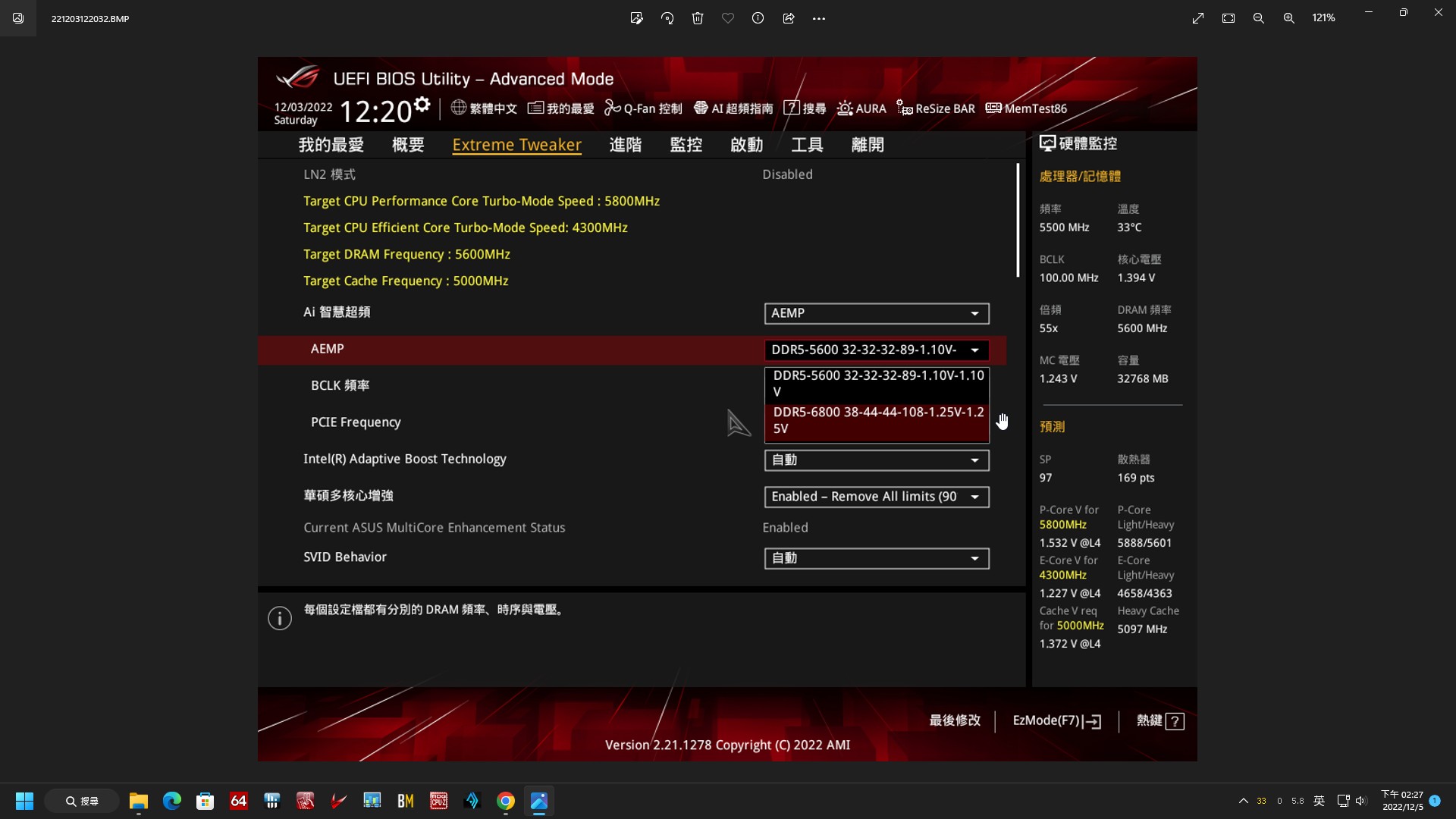This screenshot has height=819, width=1456.
Task: Open 我的最愛 favorites in the BIOS toolbar
Action: click(x=561, y=108)
